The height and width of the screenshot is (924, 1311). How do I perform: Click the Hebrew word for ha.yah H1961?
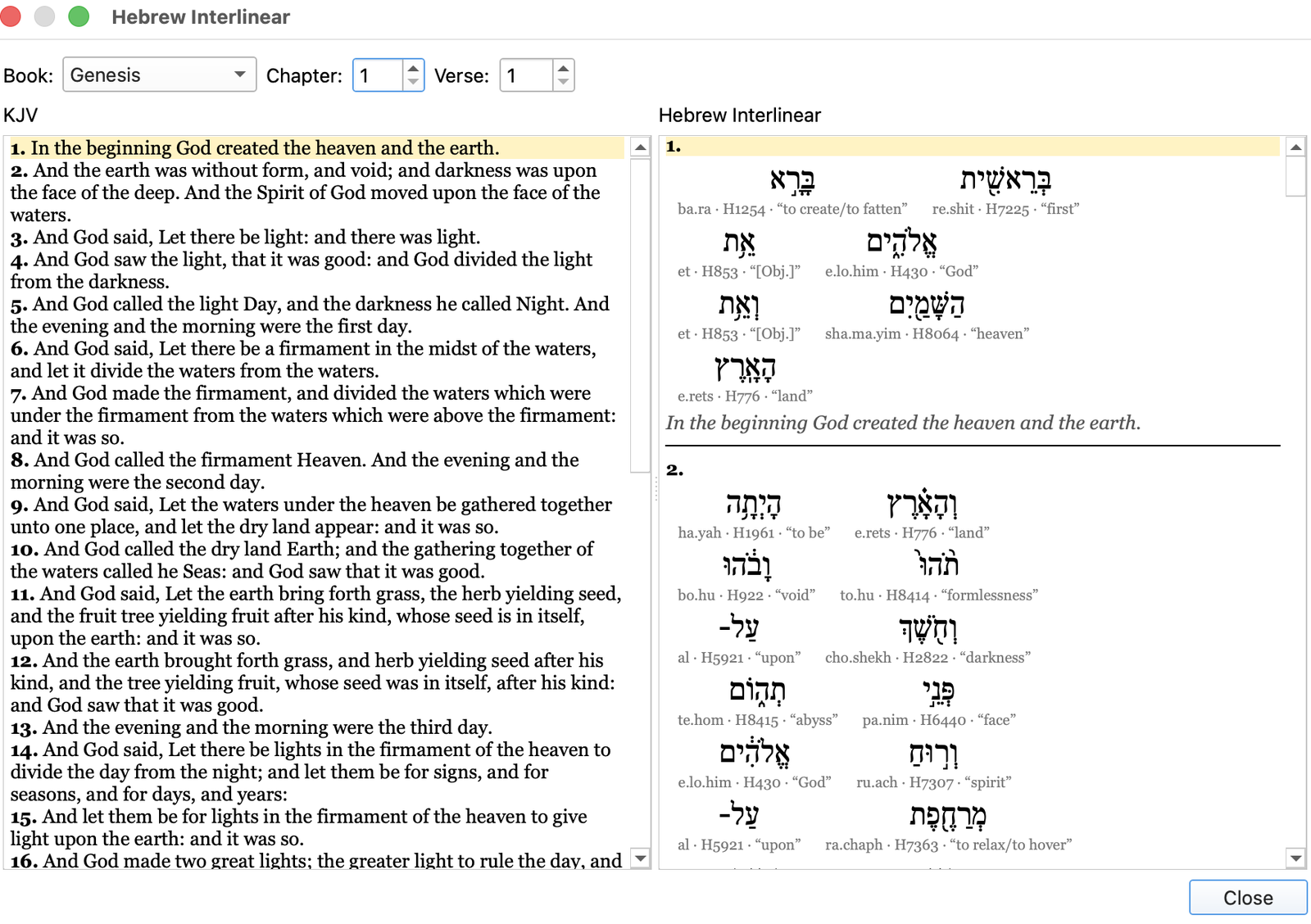754,503
